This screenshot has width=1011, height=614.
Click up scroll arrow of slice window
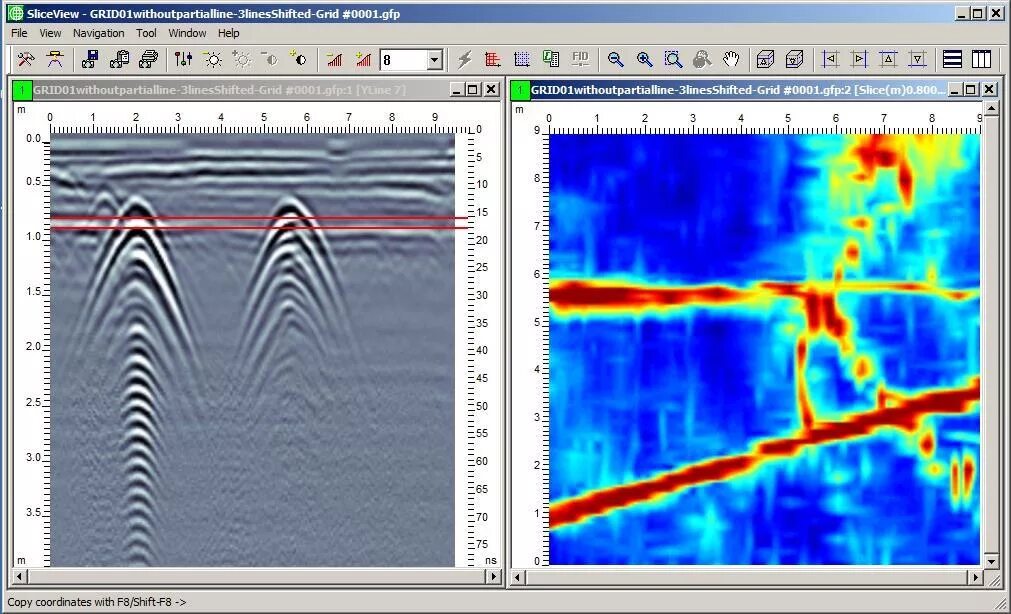point(992,108)
